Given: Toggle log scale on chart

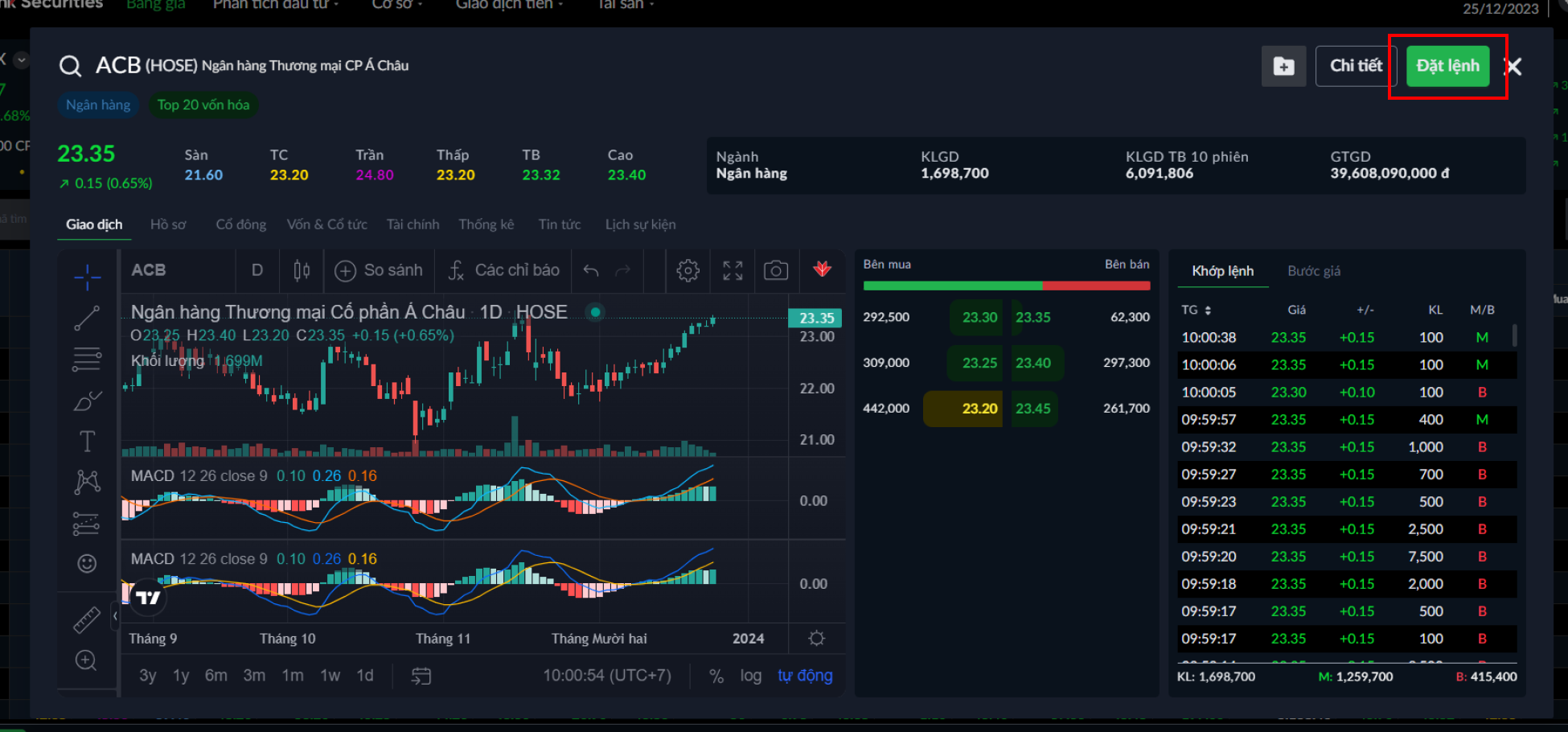Looking at the screenshot, I should point(750,676).
